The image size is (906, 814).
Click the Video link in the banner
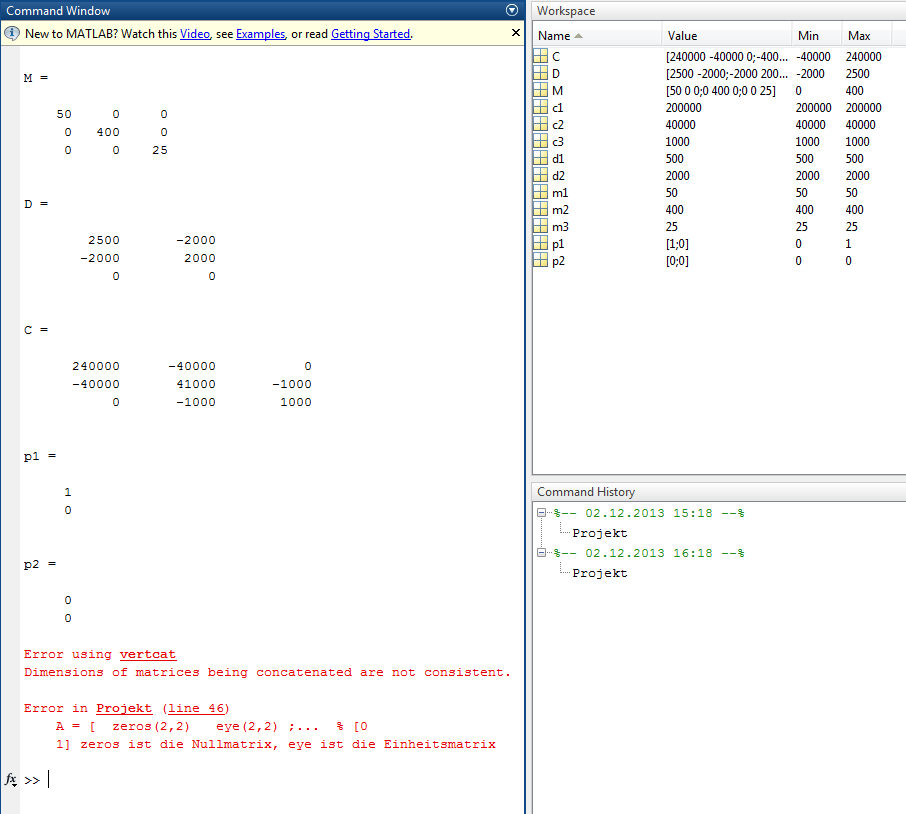pos(195,34)
